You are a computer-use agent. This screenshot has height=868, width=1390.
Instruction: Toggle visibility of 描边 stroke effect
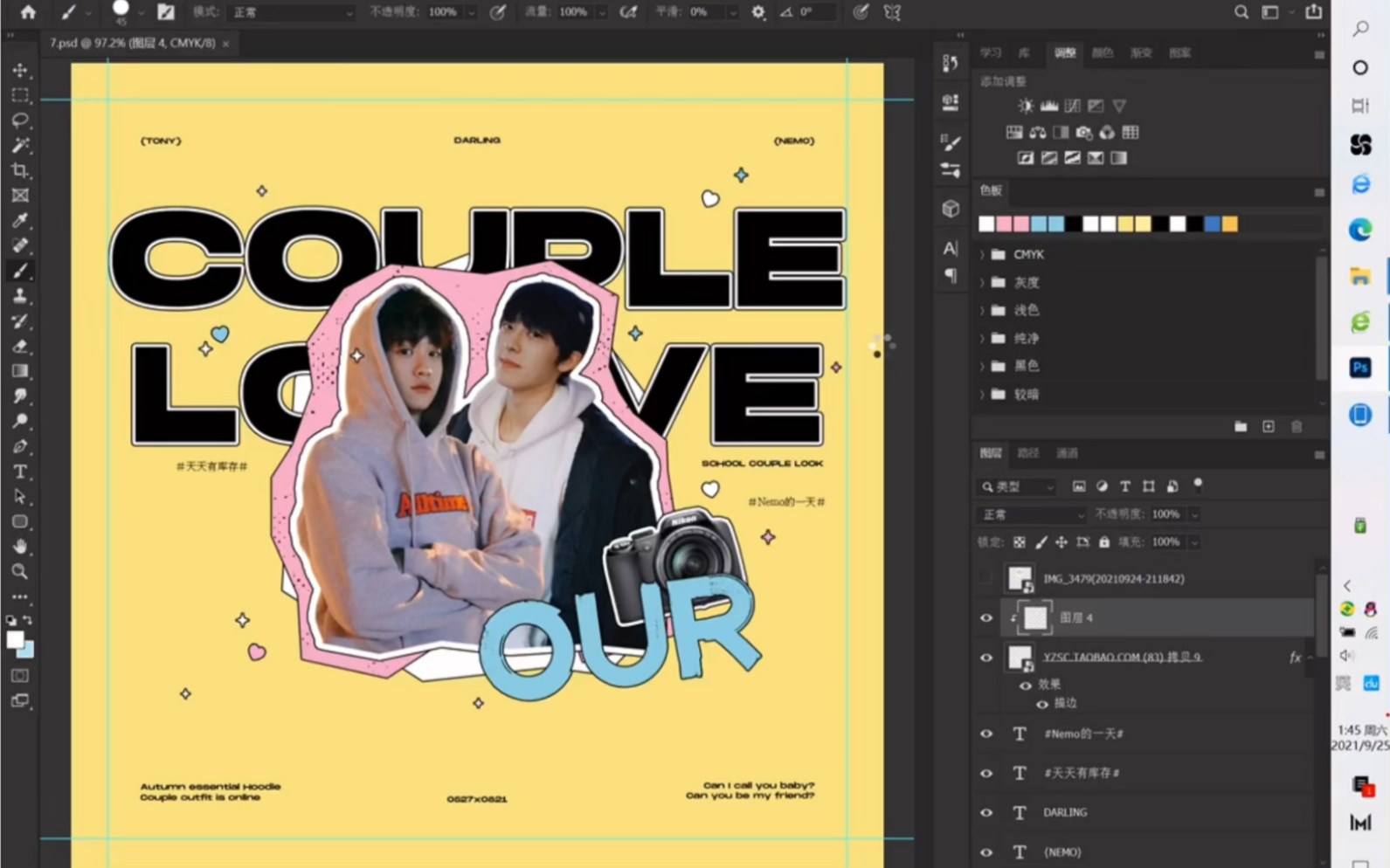pos(1042,703)
